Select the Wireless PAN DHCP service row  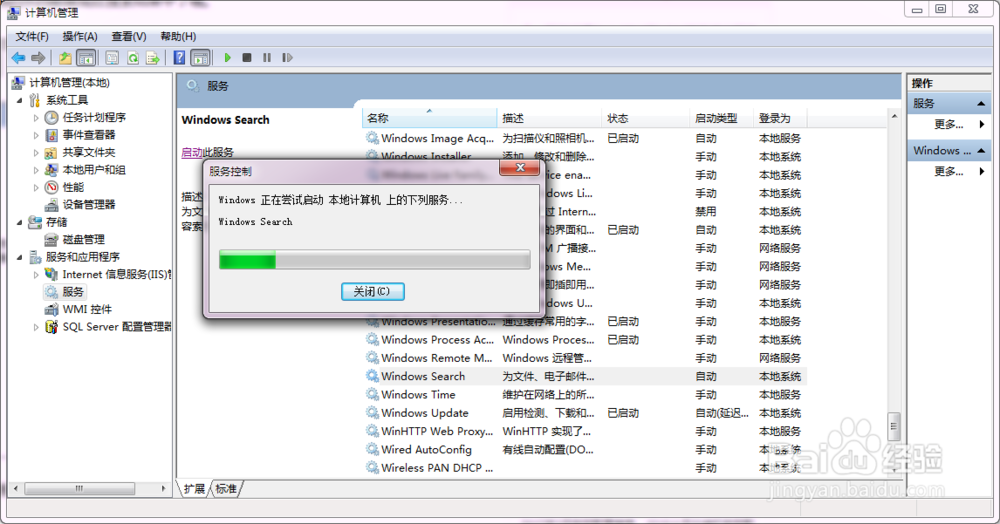585,468
